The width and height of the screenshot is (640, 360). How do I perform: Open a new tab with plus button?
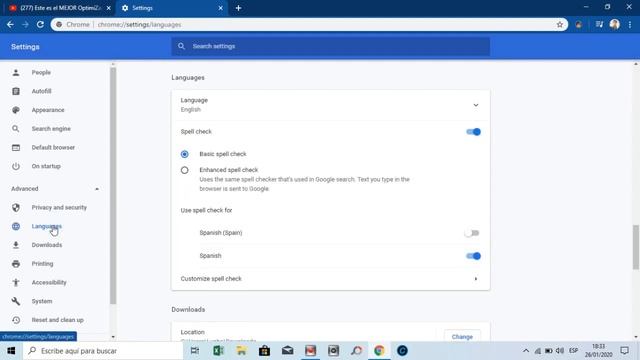pos(238,8)
